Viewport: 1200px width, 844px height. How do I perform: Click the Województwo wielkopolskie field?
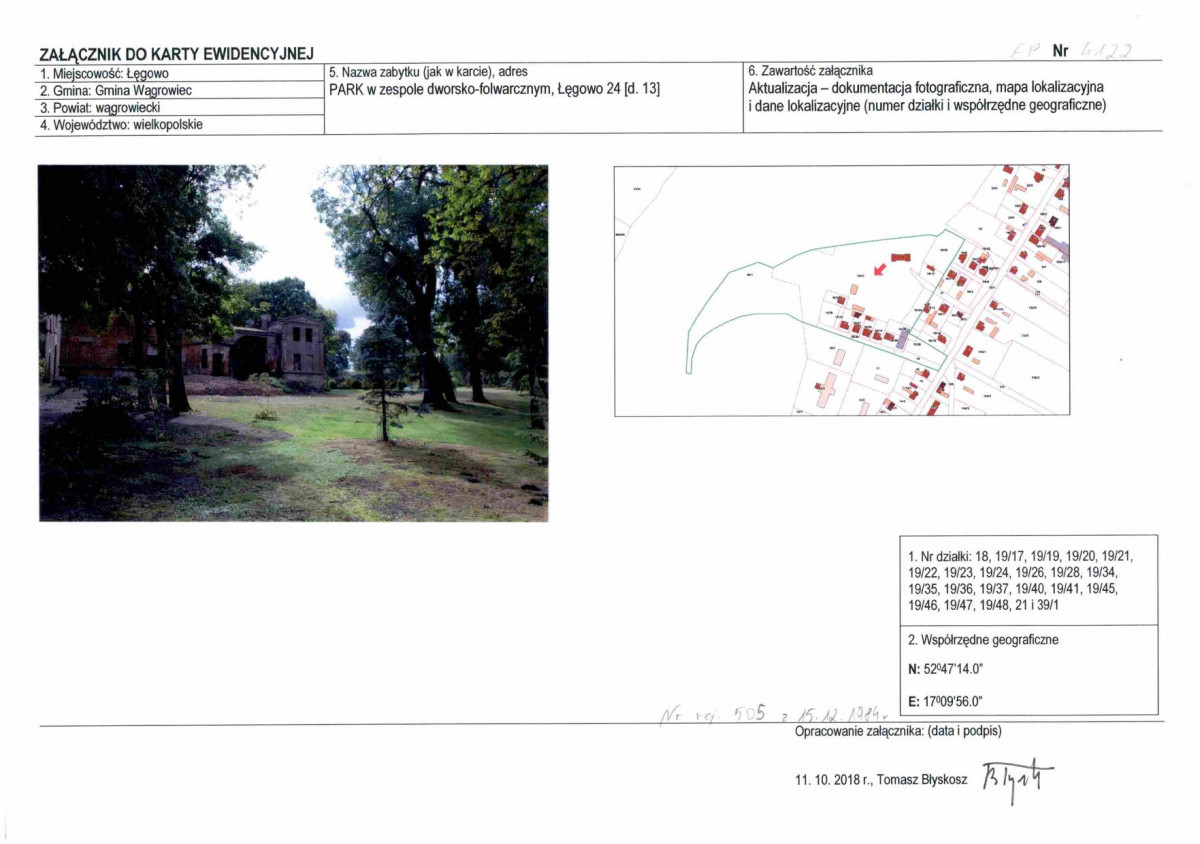(181, 124)
